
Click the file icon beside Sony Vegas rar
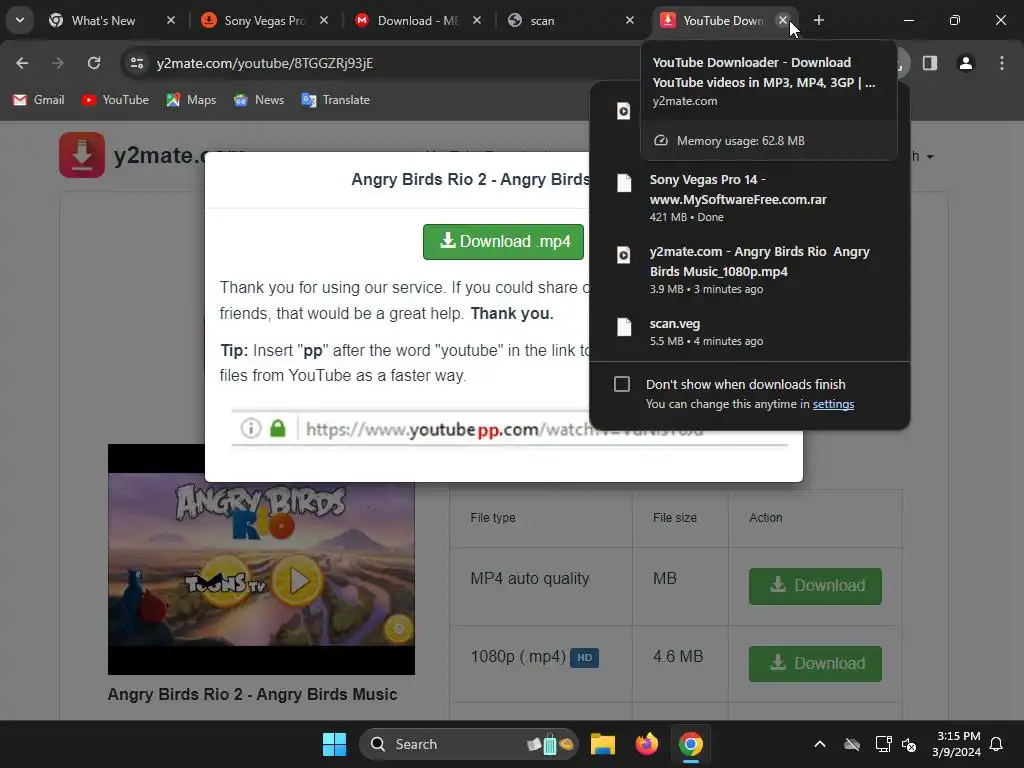pos(624,183)
